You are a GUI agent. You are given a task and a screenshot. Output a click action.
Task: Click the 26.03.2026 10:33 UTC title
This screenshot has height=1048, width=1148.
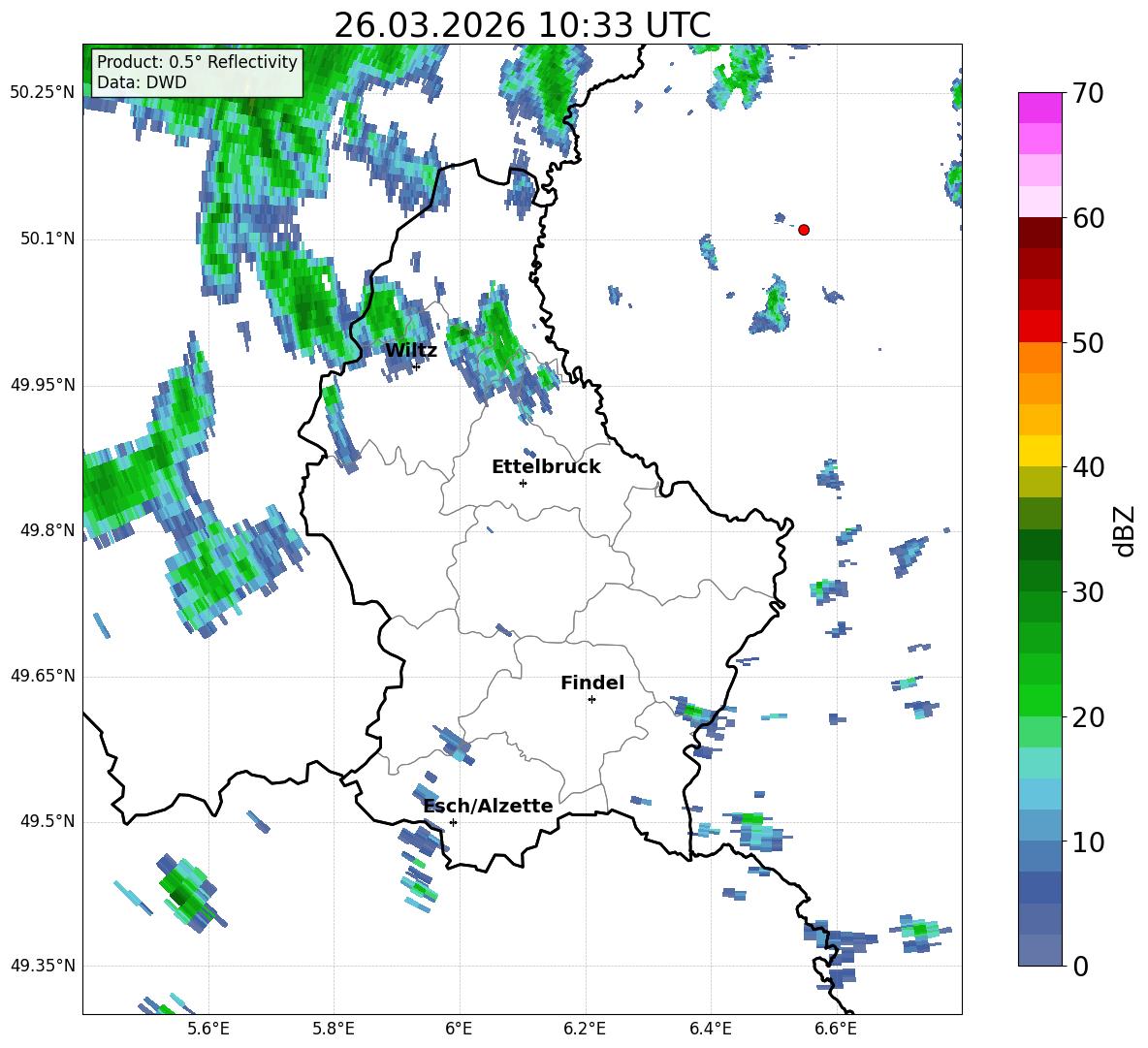click(522, 25)
